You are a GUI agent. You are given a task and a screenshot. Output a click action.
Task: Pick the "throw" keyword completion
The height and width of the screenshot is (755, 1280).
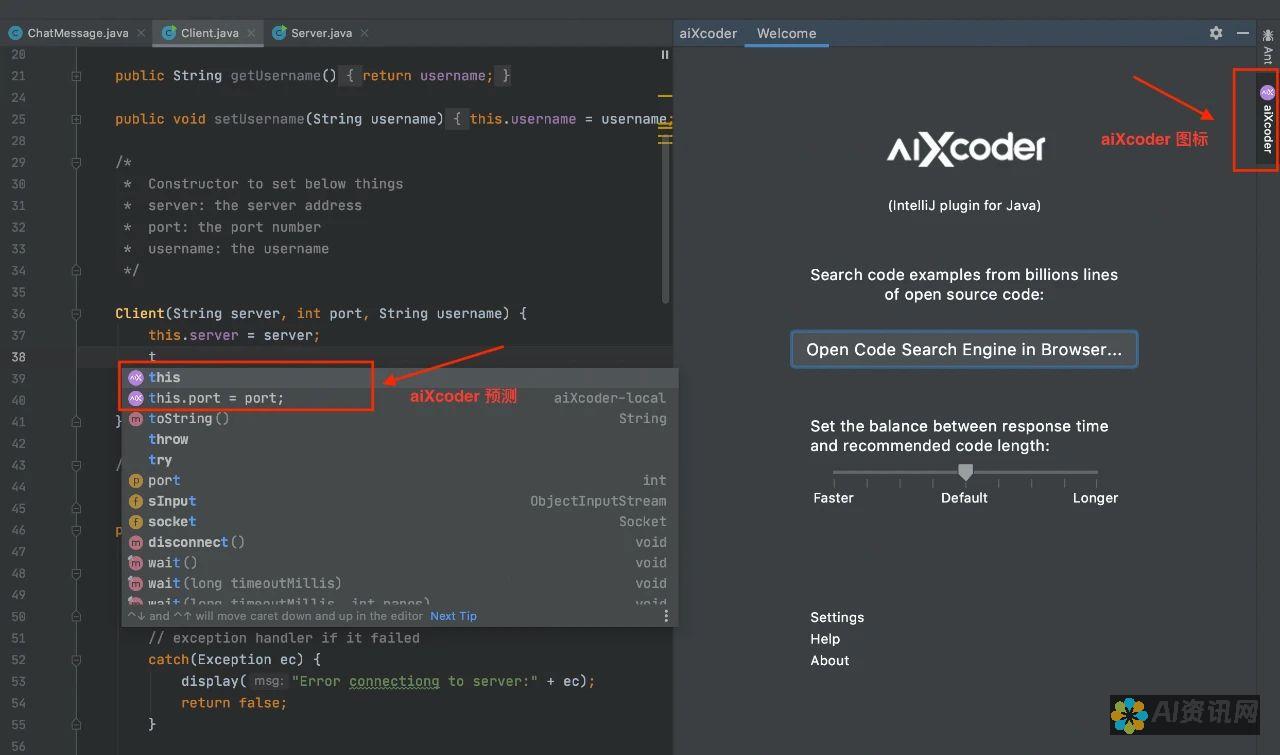pyautogui.click(x=400, y=439)
